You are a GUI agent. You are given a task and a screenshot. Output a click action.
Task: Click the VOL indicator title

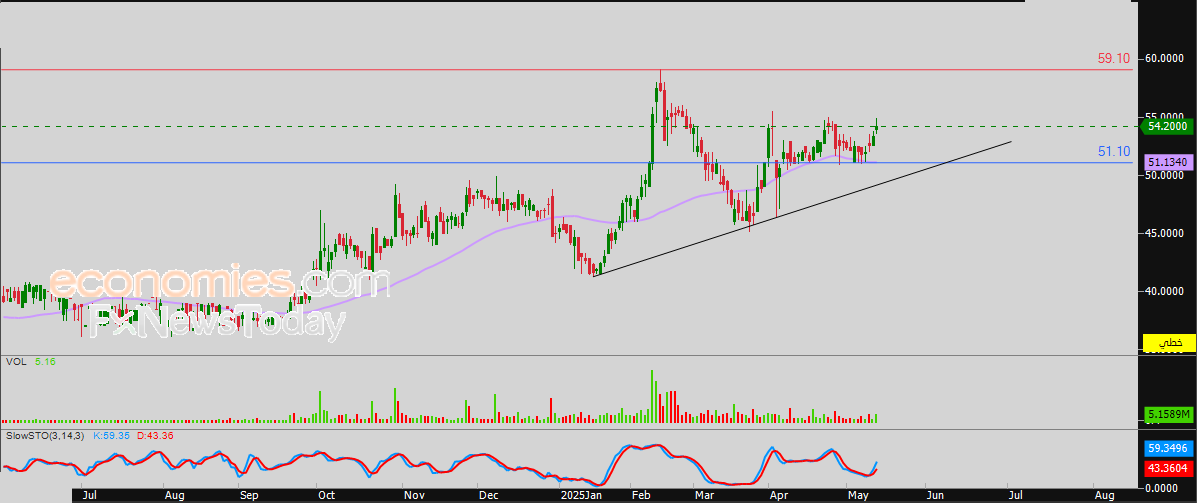click(x=15, y=361)
